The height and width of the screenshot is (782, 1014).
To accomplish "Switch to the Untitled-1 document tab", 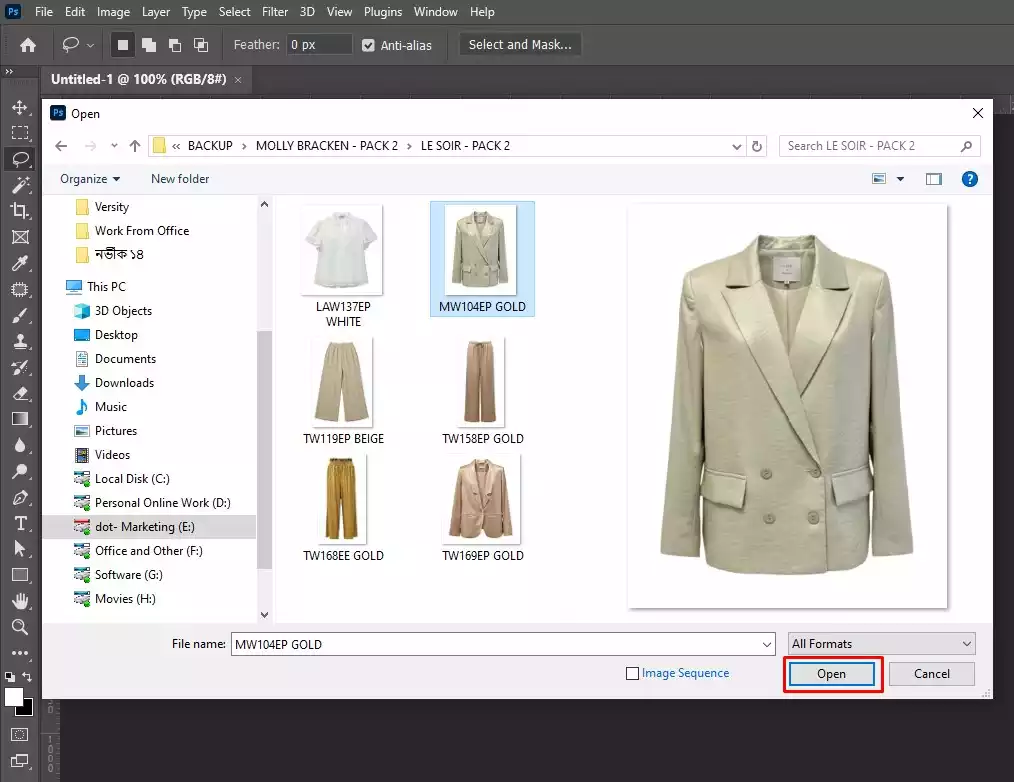I will [139, 79].
